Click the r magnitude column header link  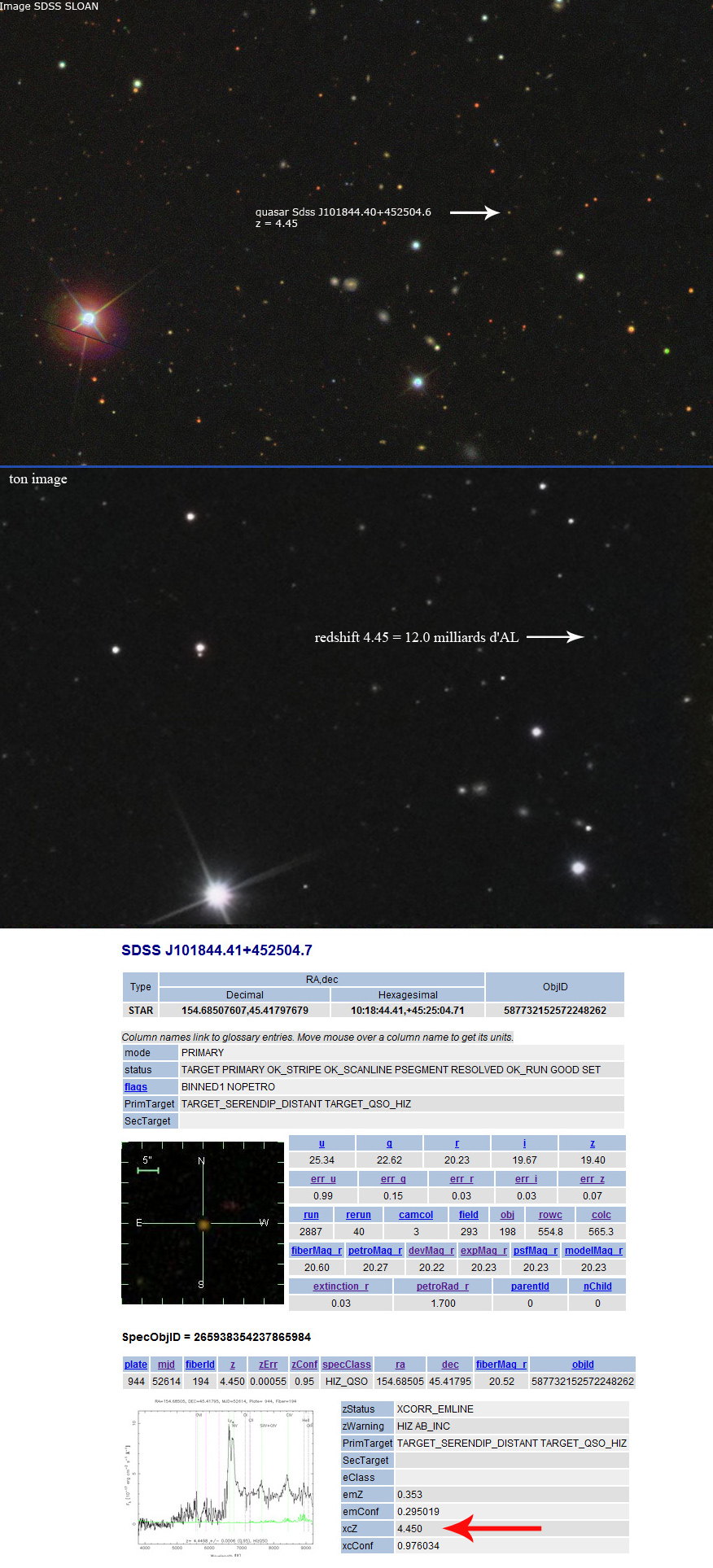(x=457, y=1143)
